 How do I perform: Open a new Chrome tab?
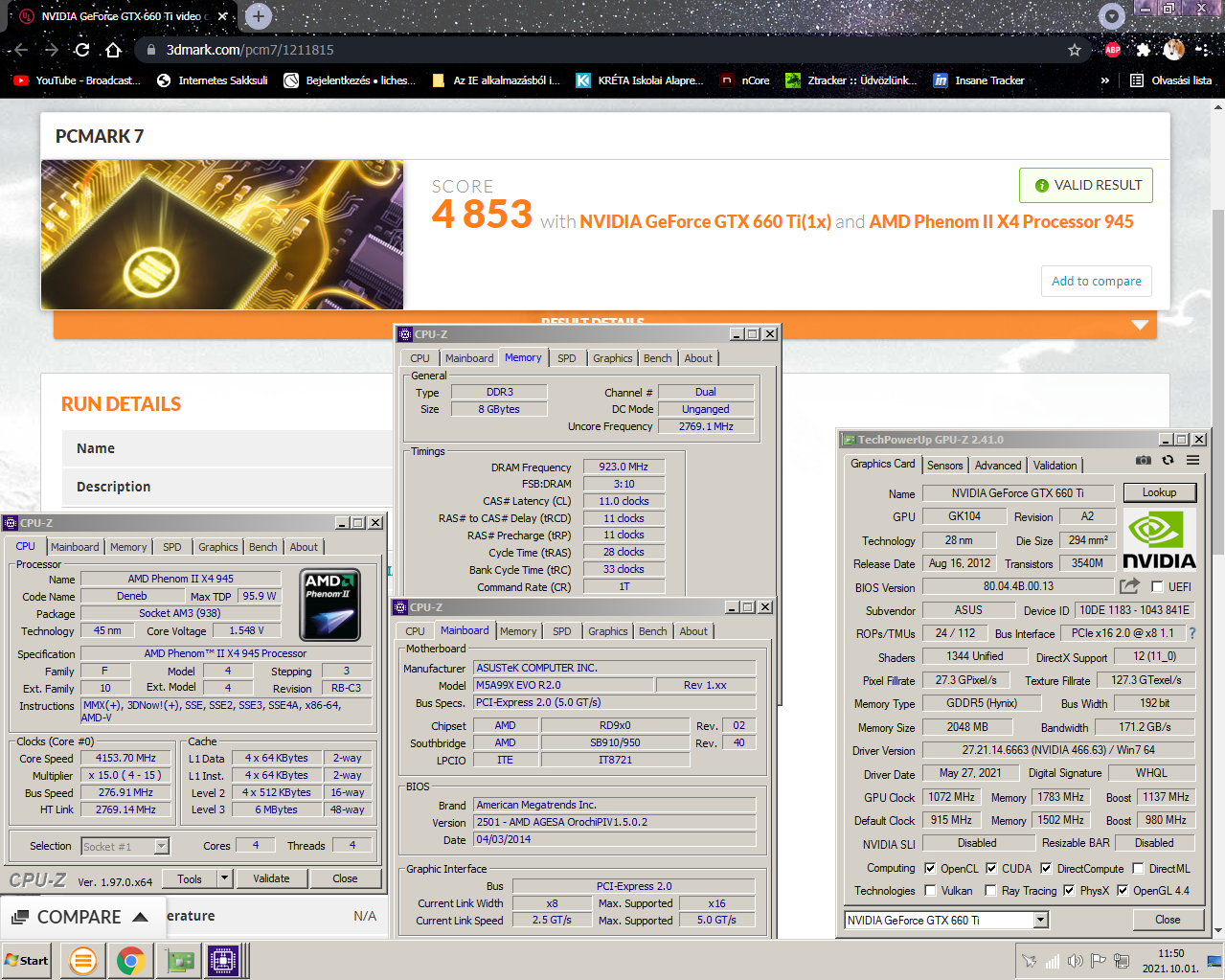(x=258, y=16)
